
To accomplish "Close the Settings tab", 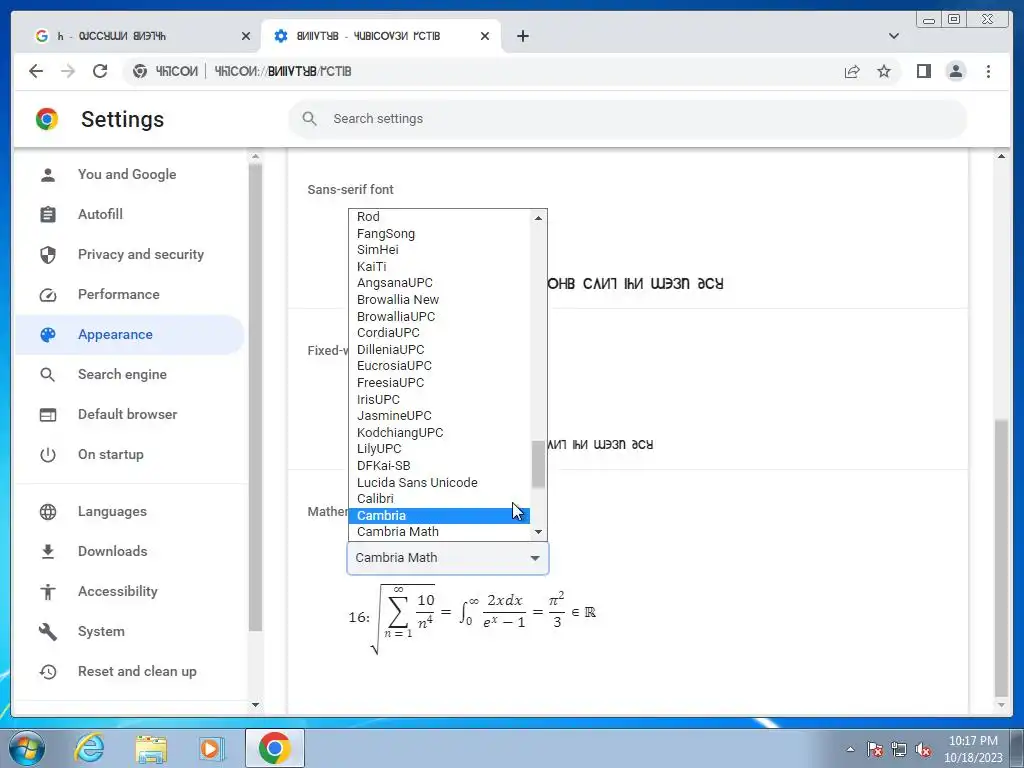I will pos(485,36).
